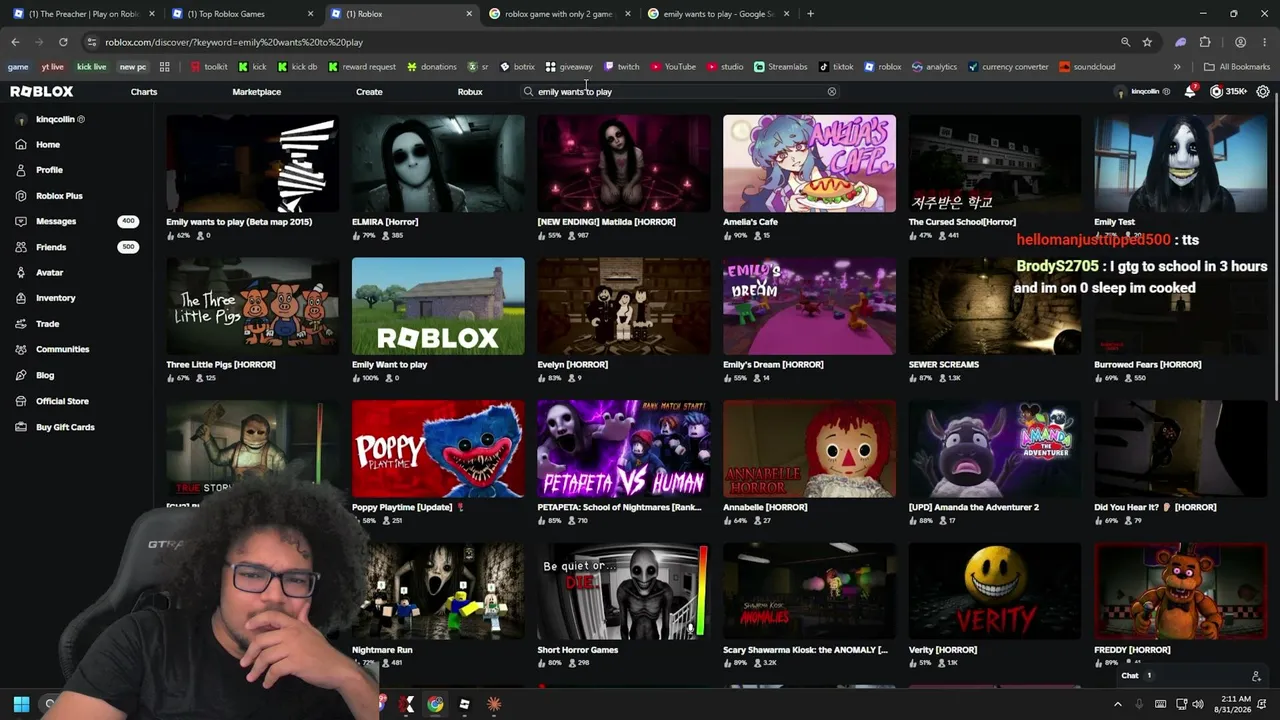Open the twitch bookmark

click(622, 67)
